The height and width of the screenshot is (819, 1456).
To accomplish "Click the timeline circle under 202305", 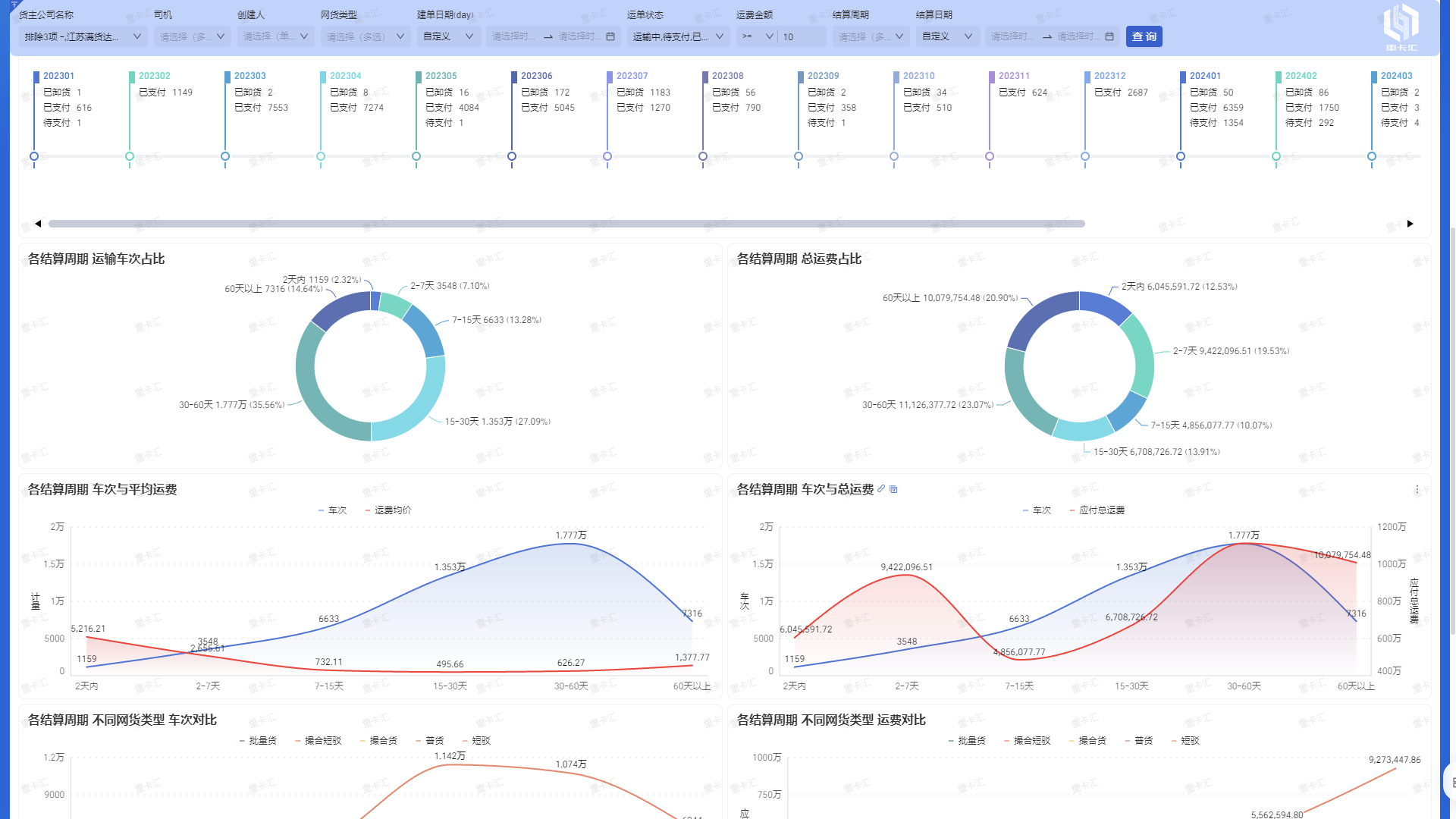I will pyautogui.click(x=416, y=156).
